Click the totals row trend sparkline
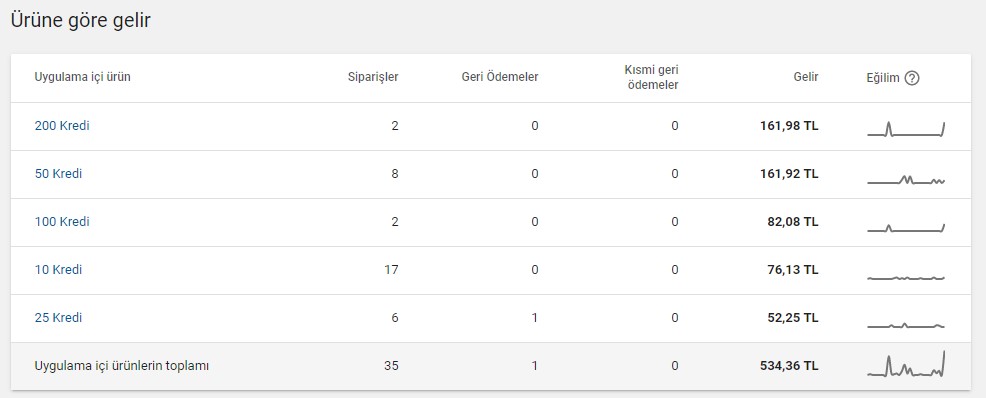986x398 pixels. pyautogui.click(x=906, y=364)
